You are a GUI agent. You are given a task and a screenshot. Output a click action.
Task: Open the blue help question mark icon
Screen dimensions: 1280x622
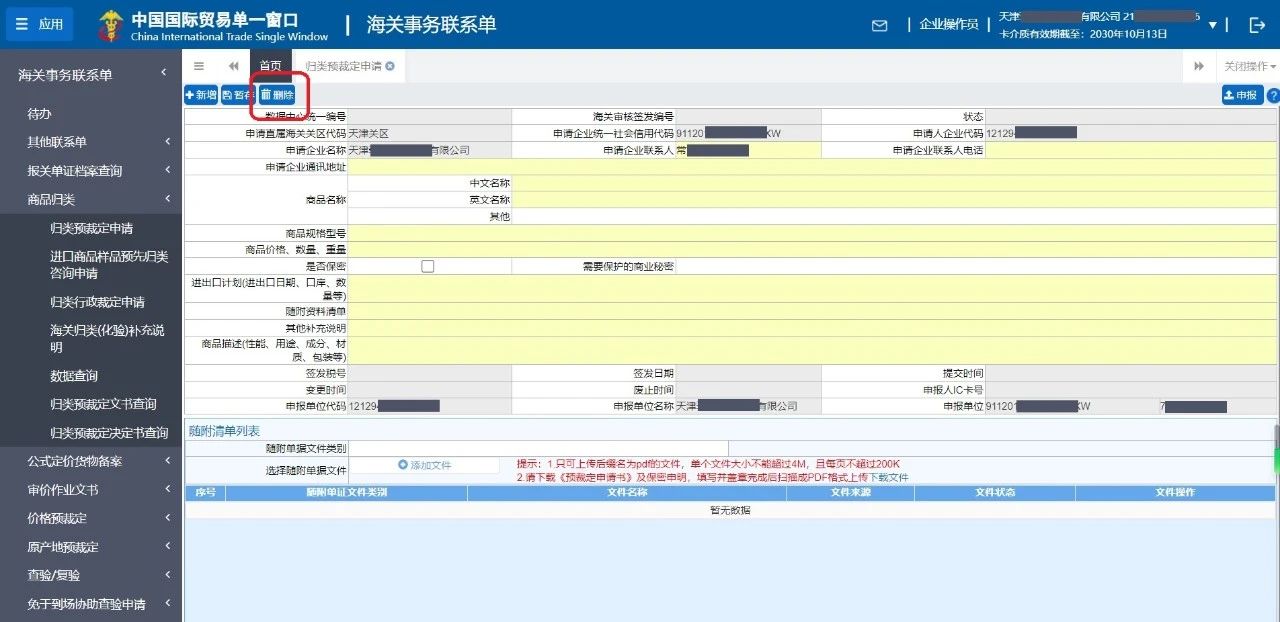[1273, 96]
